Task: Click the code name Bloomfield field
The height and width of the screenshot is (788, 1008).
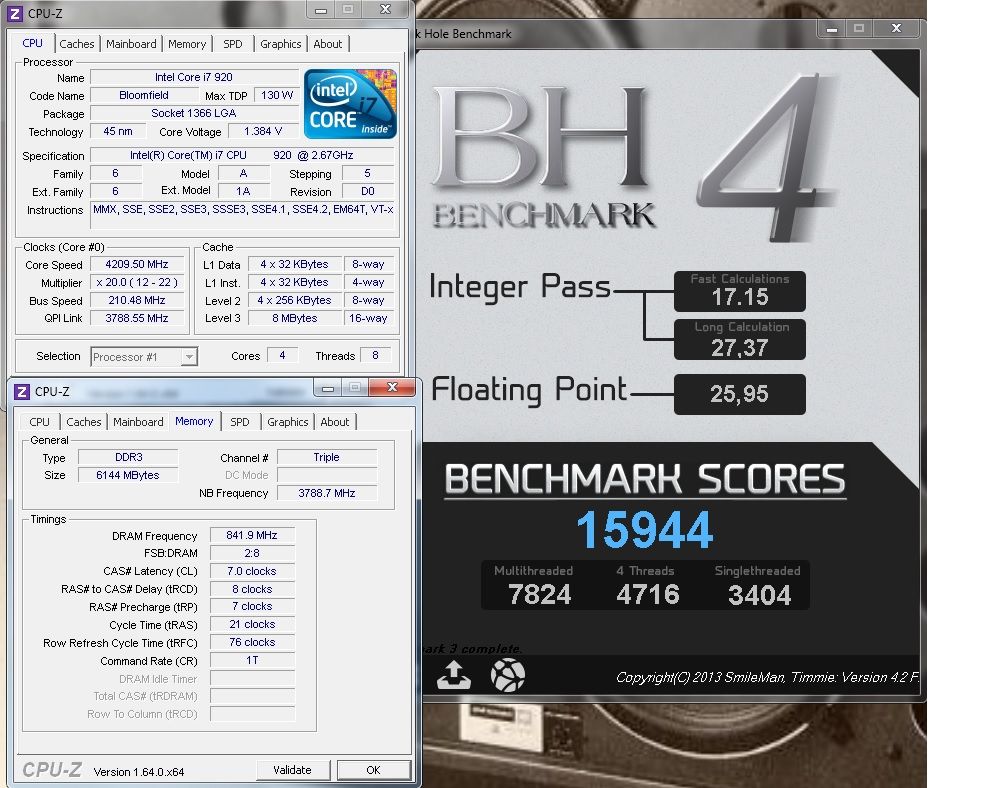Action: click(144, 95)
